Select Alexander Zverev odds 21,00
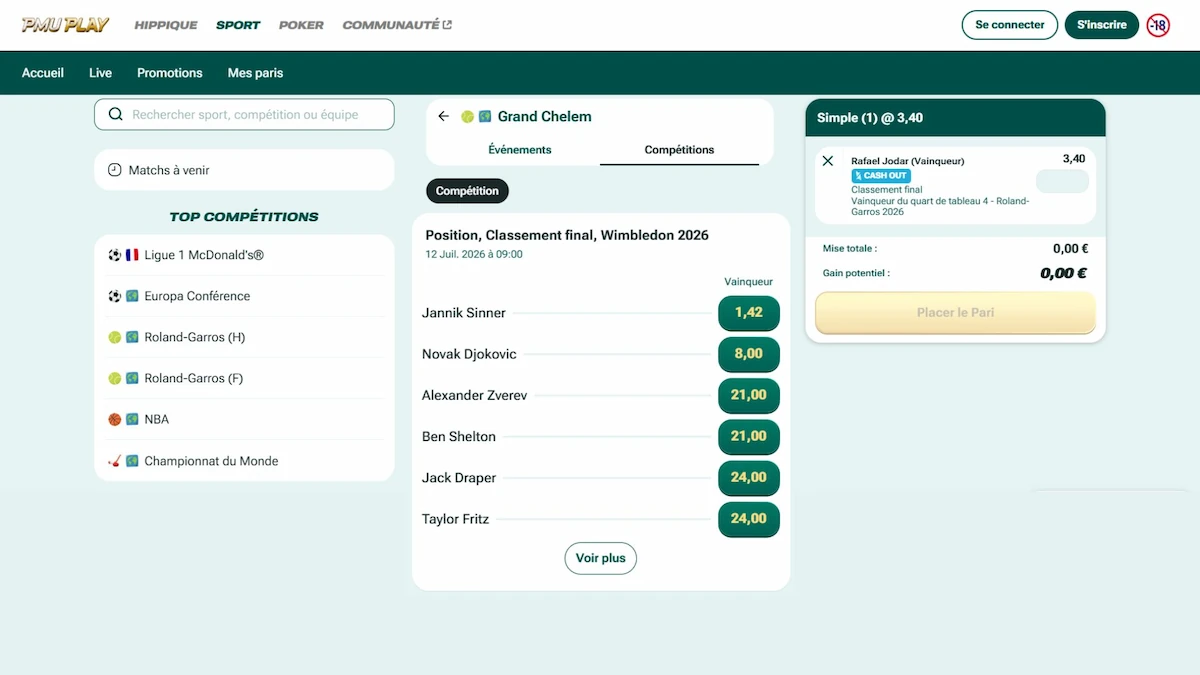The height and width of the screenshot is (675, 1200). [749, 395]
